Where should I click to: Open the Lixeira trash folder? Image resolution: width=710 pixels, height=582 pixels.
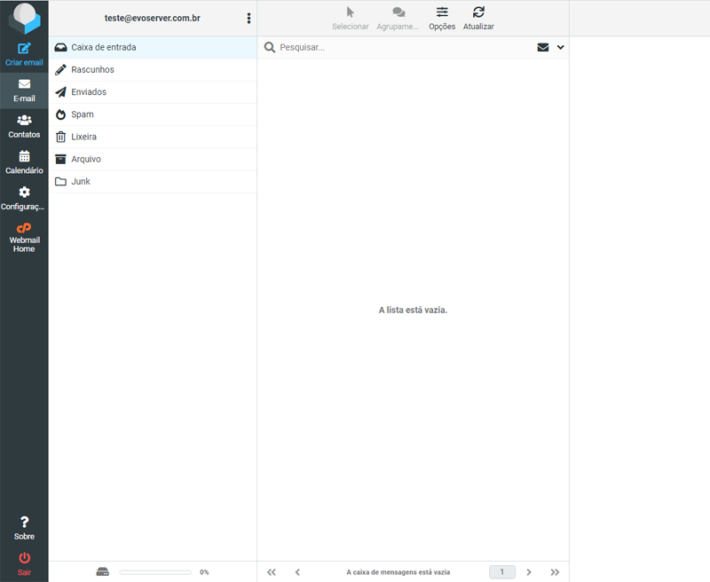[83, 137]
